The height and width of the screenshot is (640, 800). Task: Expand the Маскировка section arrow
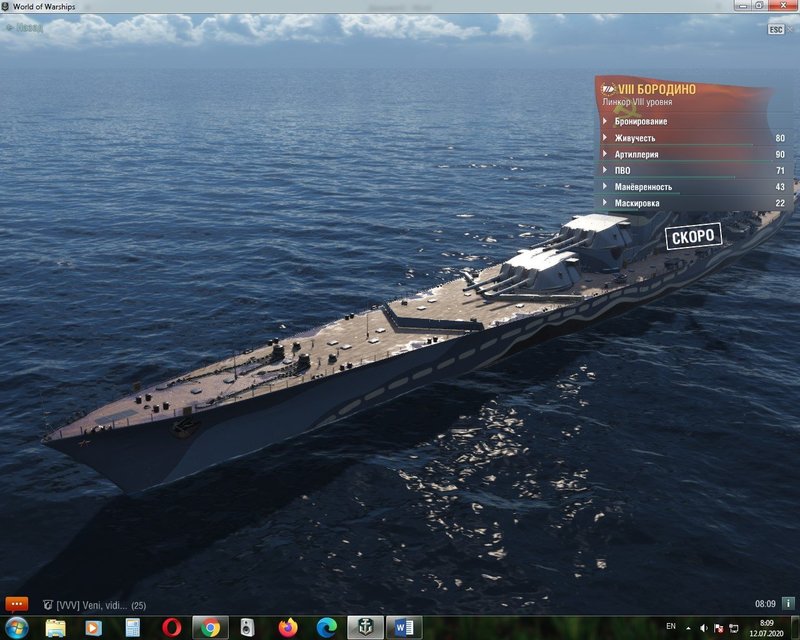[605, 203]
